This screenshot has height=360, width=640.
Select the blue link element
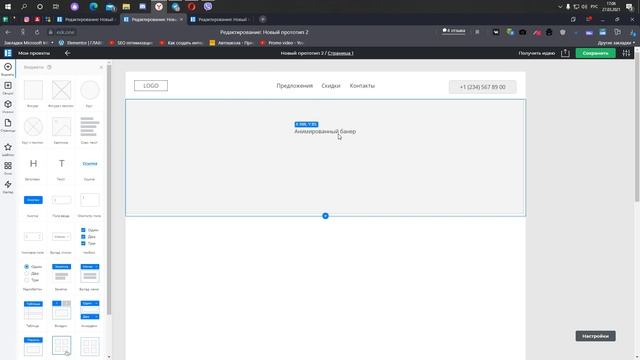(x=89, y=163)
